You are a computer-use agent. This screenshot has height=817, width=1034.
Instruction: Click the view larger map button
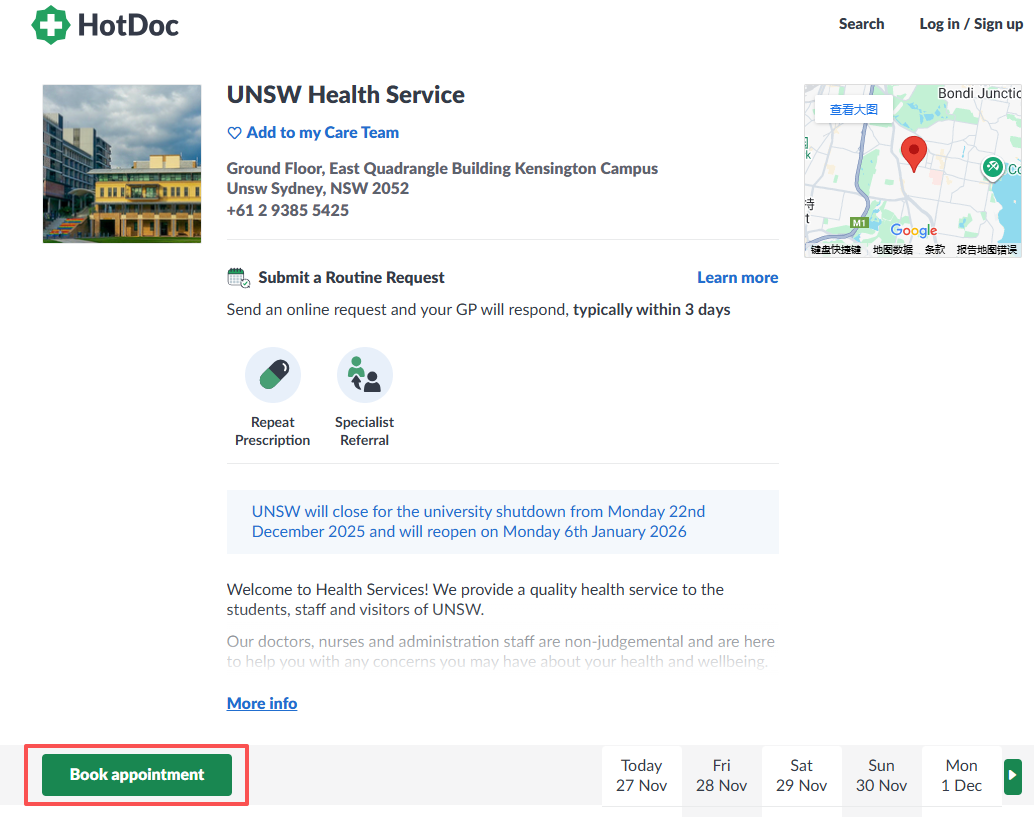(x=853, y=110)
